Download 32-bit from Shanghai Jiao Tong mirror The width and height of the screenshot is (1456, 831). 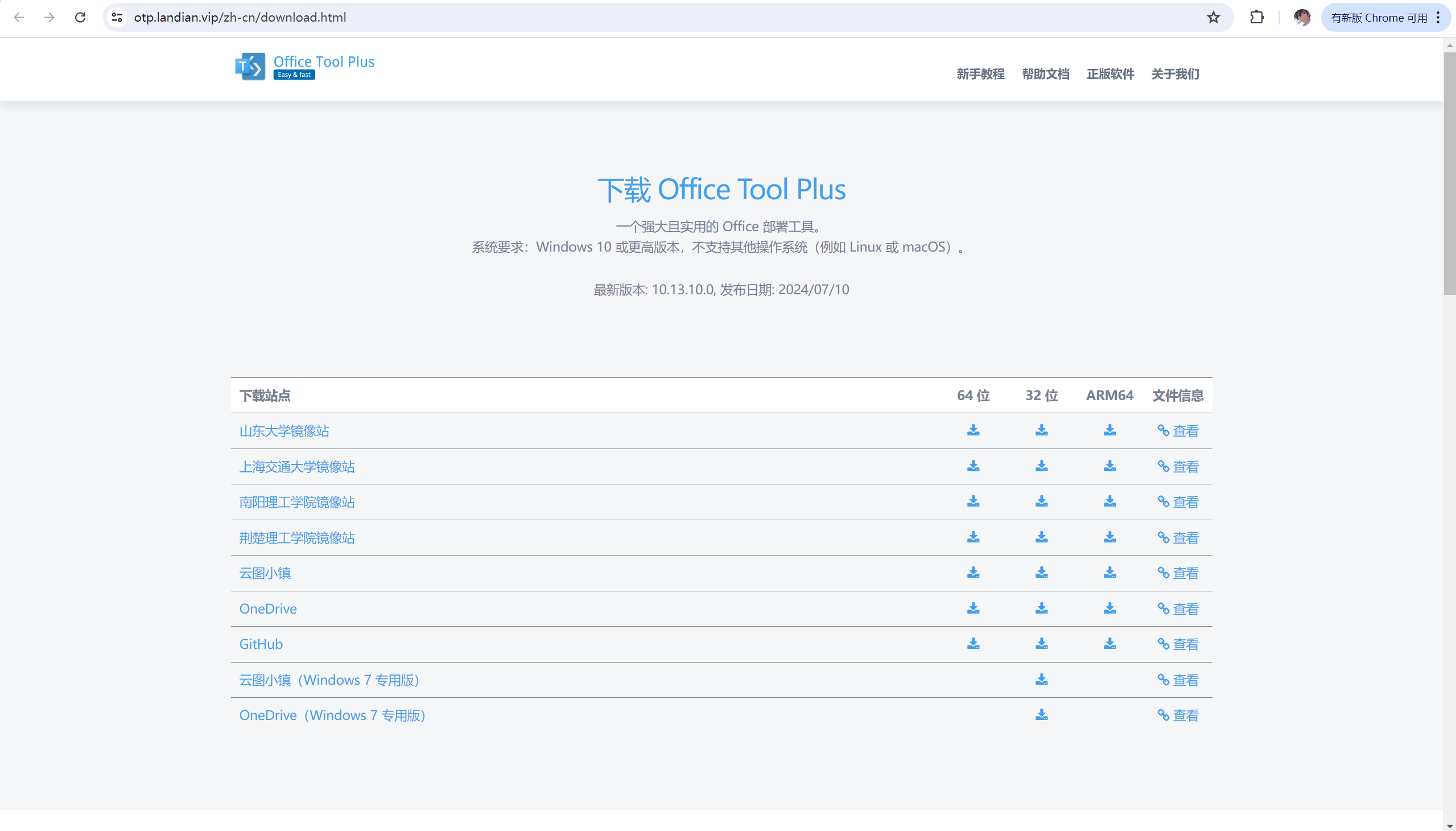[x=1041, y=466]
